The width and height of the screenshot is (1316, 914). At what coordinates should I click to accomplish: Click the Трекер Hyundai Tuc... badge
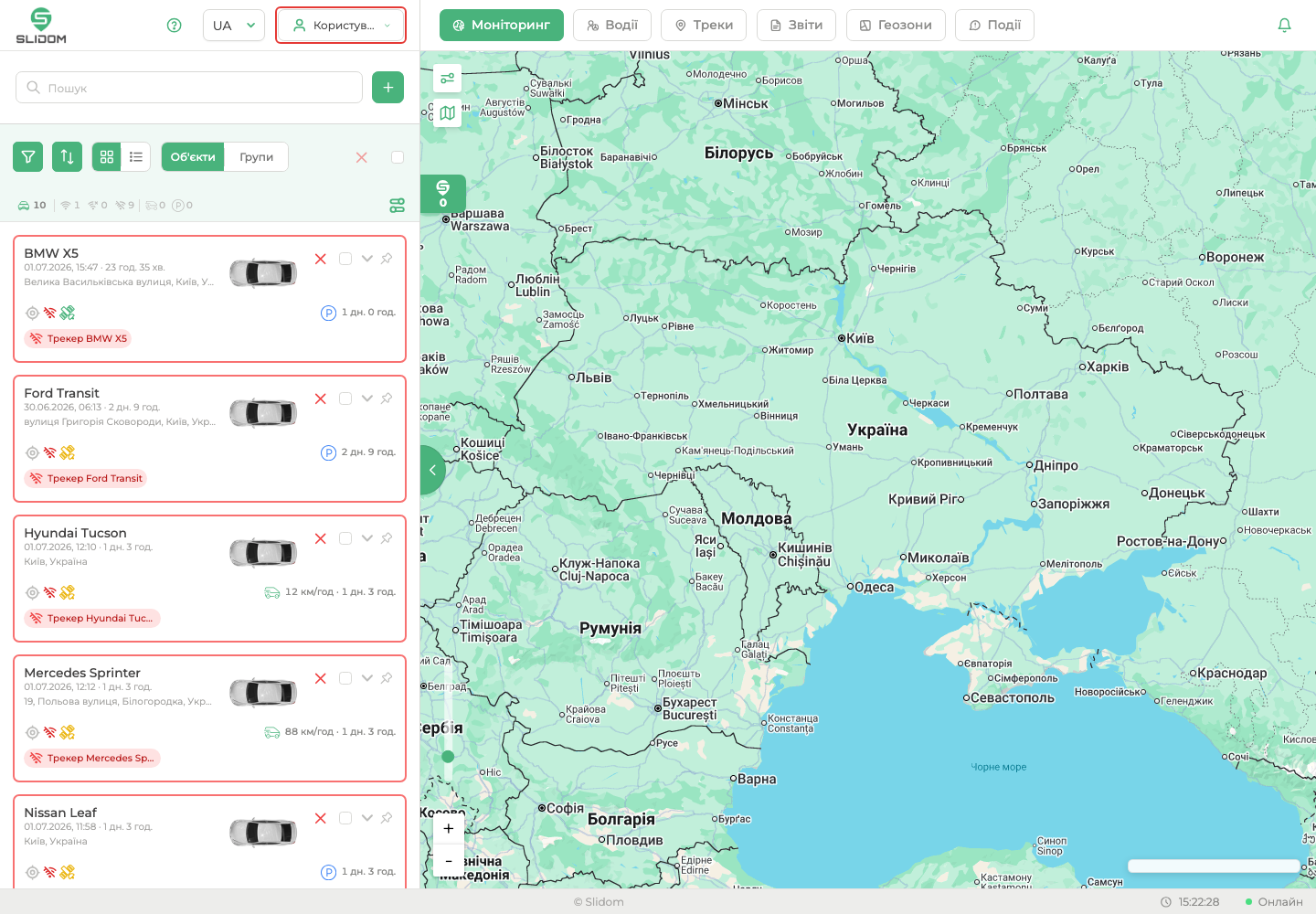[x=92, y=618]
